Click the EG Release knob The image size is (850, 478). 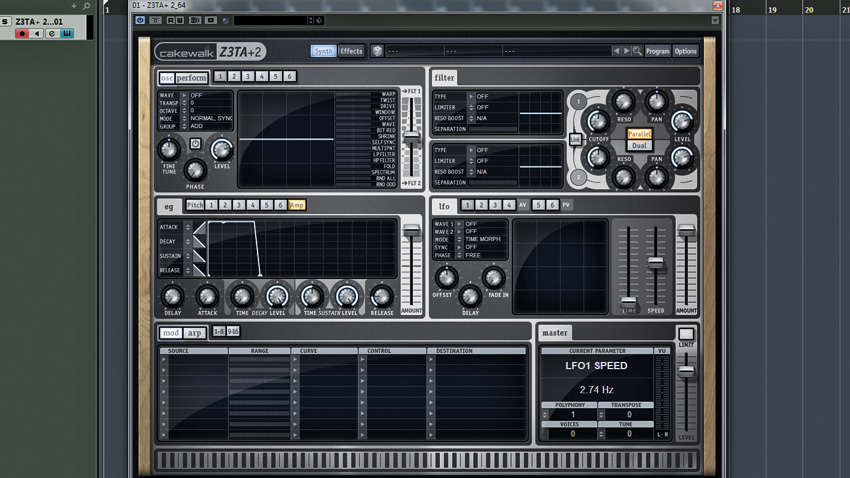click(382, 296)
